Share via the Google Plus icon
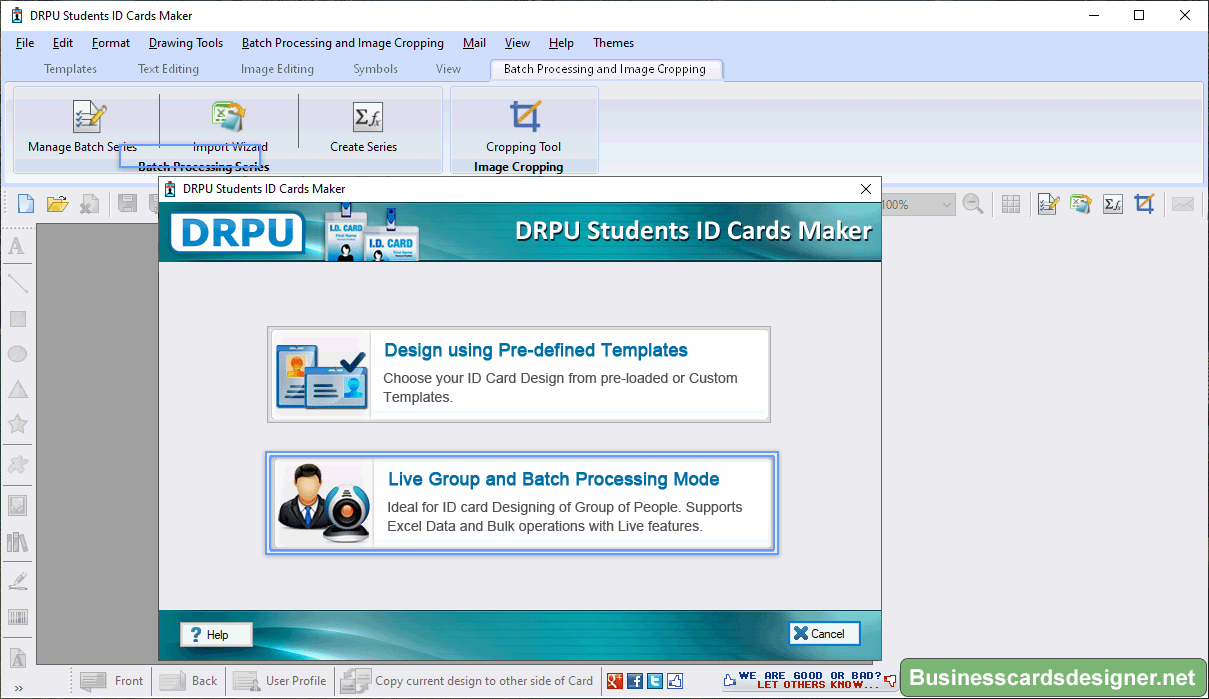The image size is (1209, 699). (615, 681)
